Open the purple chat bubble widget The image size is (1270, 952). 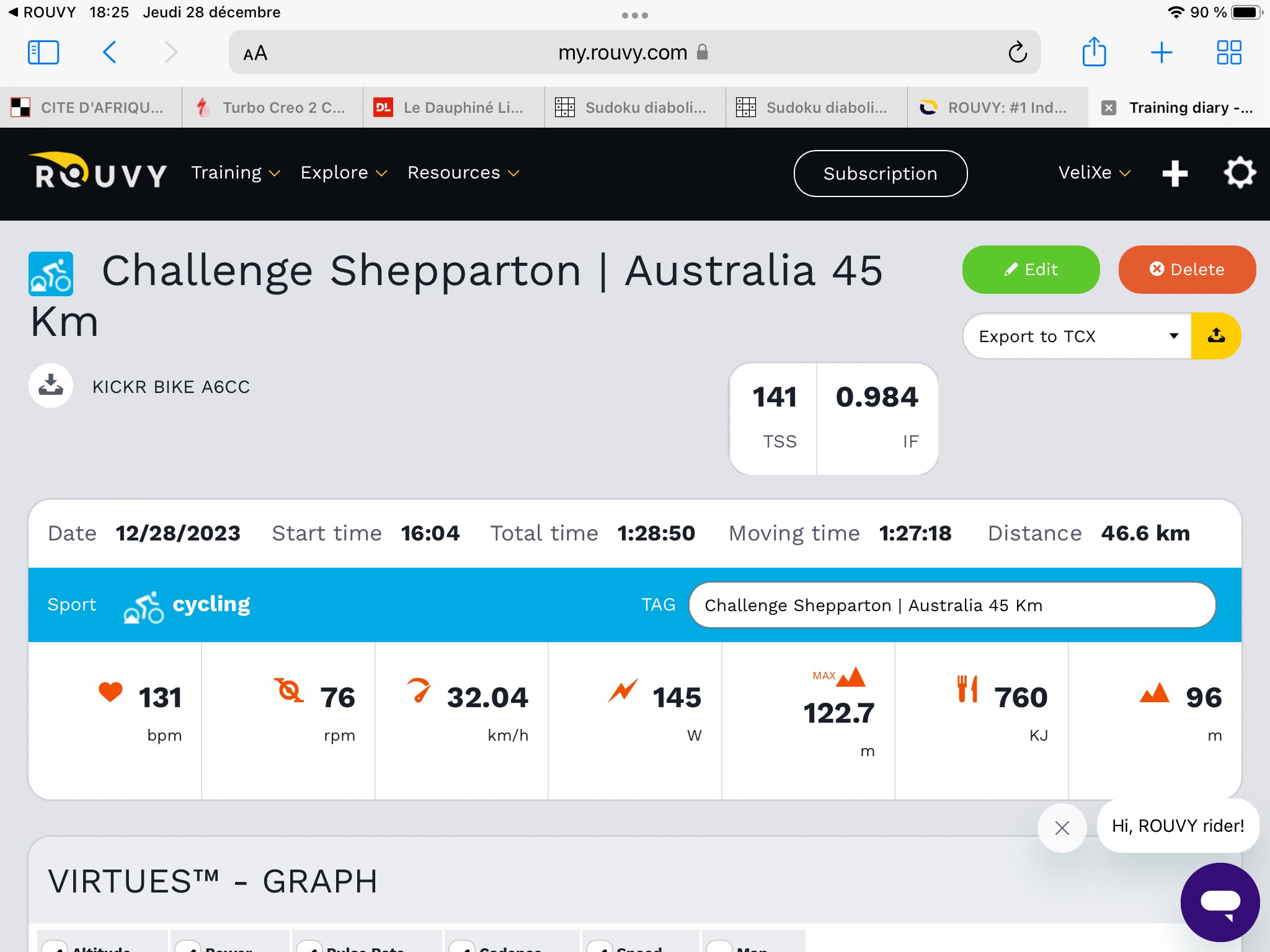click(x=1220, y=902)
